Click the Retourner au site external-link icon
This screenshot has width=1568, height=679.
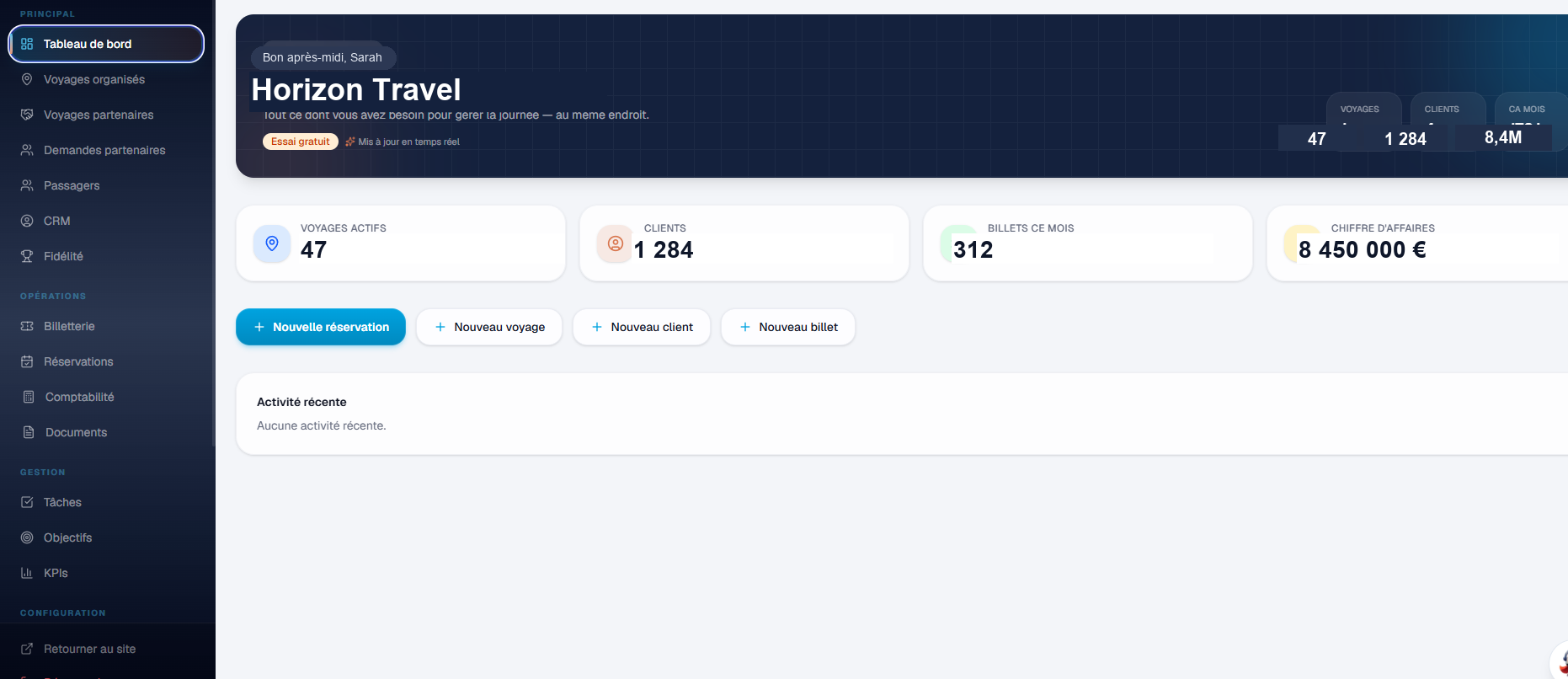tap(27, 649)
